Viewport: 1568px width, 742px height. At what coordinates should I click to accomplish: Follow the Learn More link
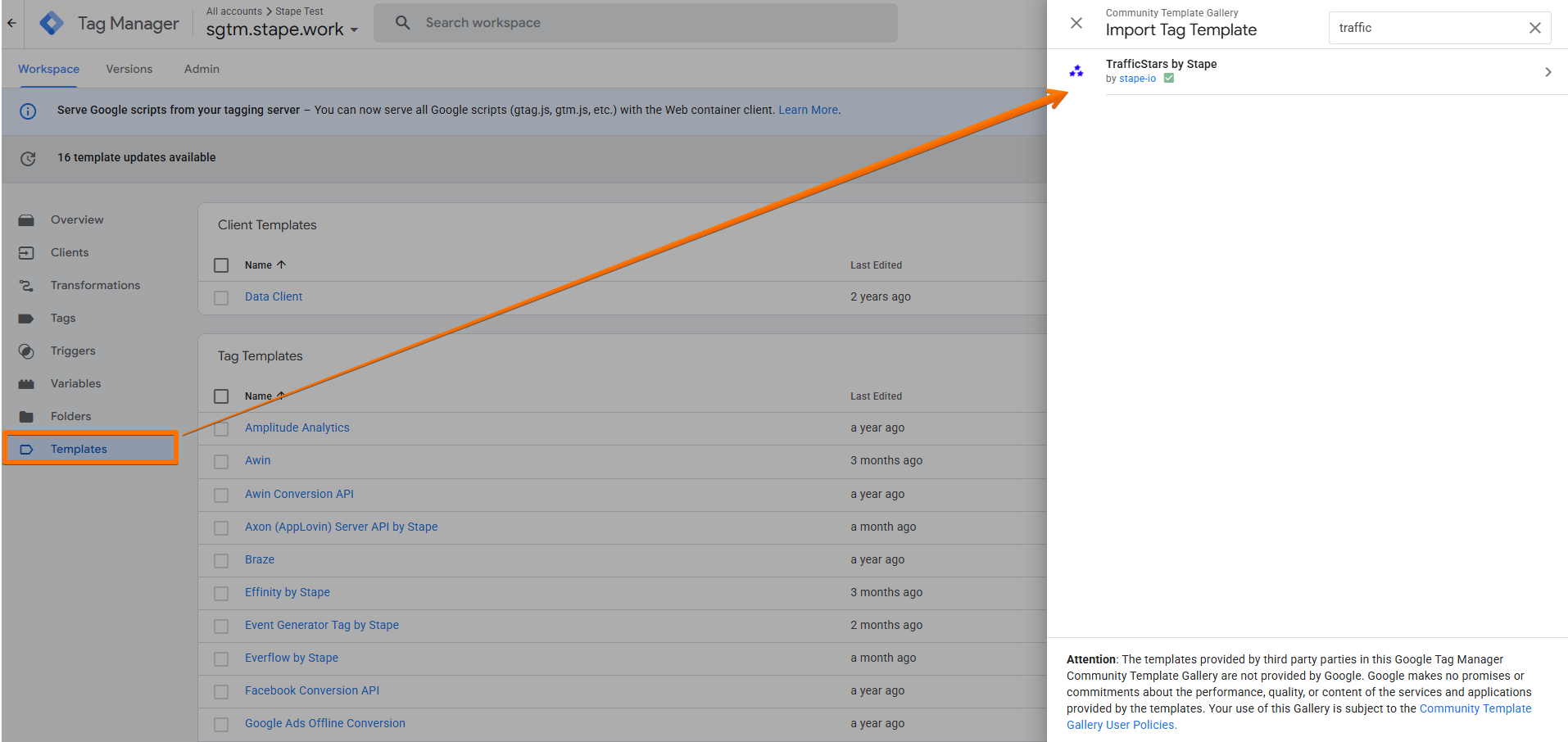[808, 110]
